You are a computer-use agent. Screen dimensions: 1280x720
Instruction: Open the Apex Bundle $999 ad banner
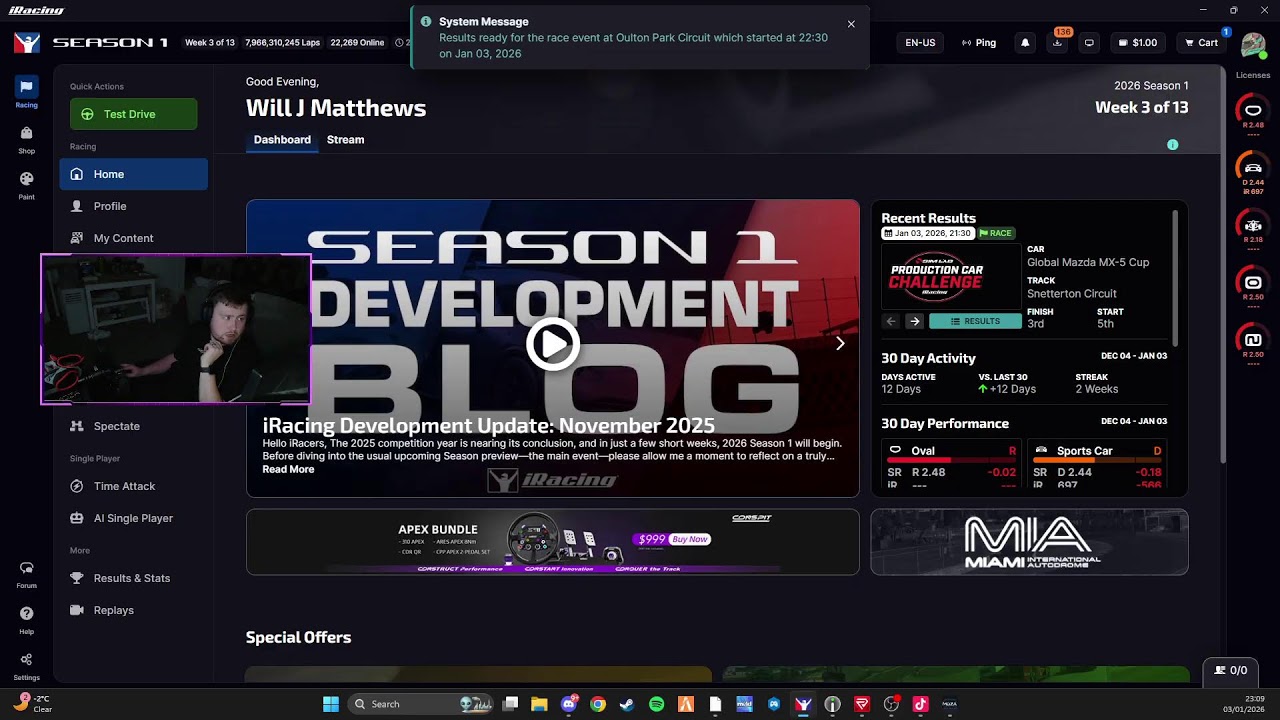pos(553,542)
